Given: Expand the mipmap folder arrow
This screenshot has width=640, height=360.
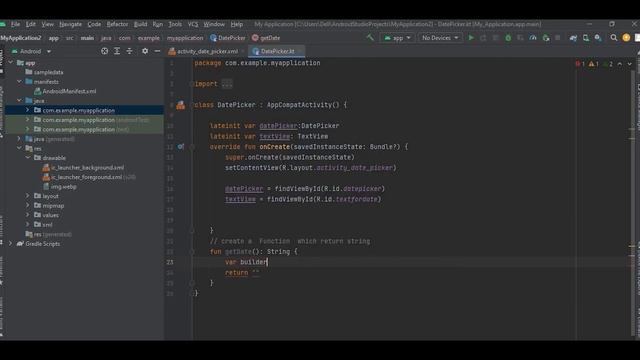Looking at the screenshot, I should click(x=27, y=205).
